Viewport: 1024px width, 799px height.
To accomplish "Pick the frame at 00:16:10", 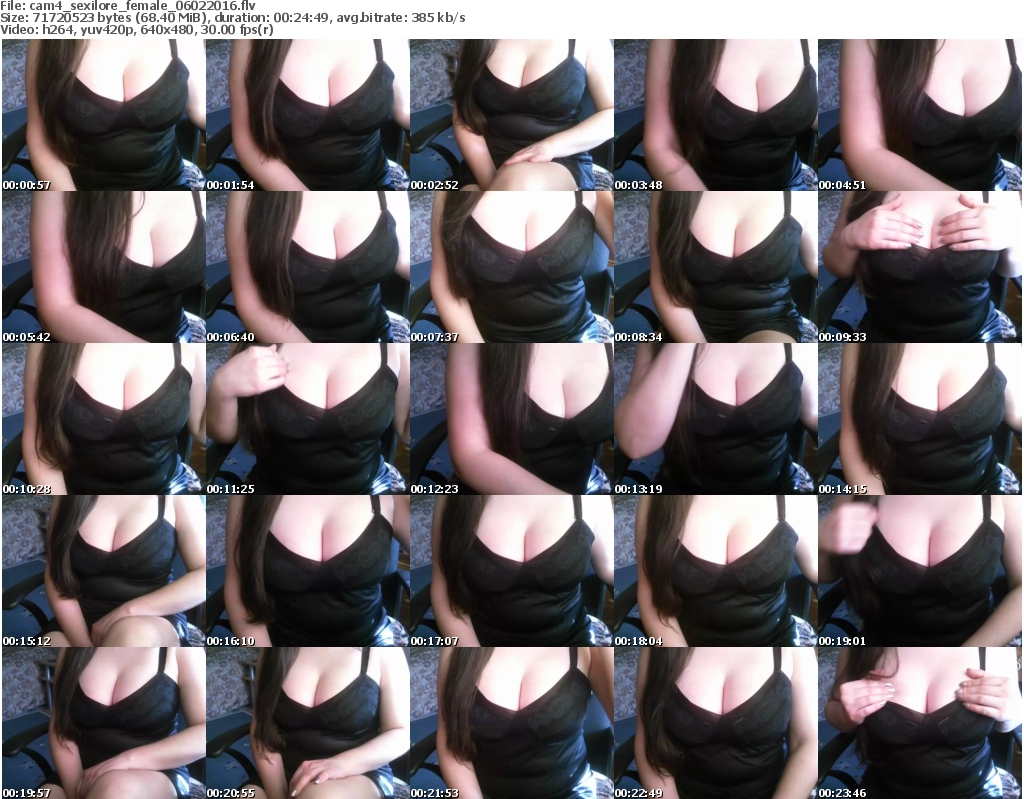I will point(308,571).
